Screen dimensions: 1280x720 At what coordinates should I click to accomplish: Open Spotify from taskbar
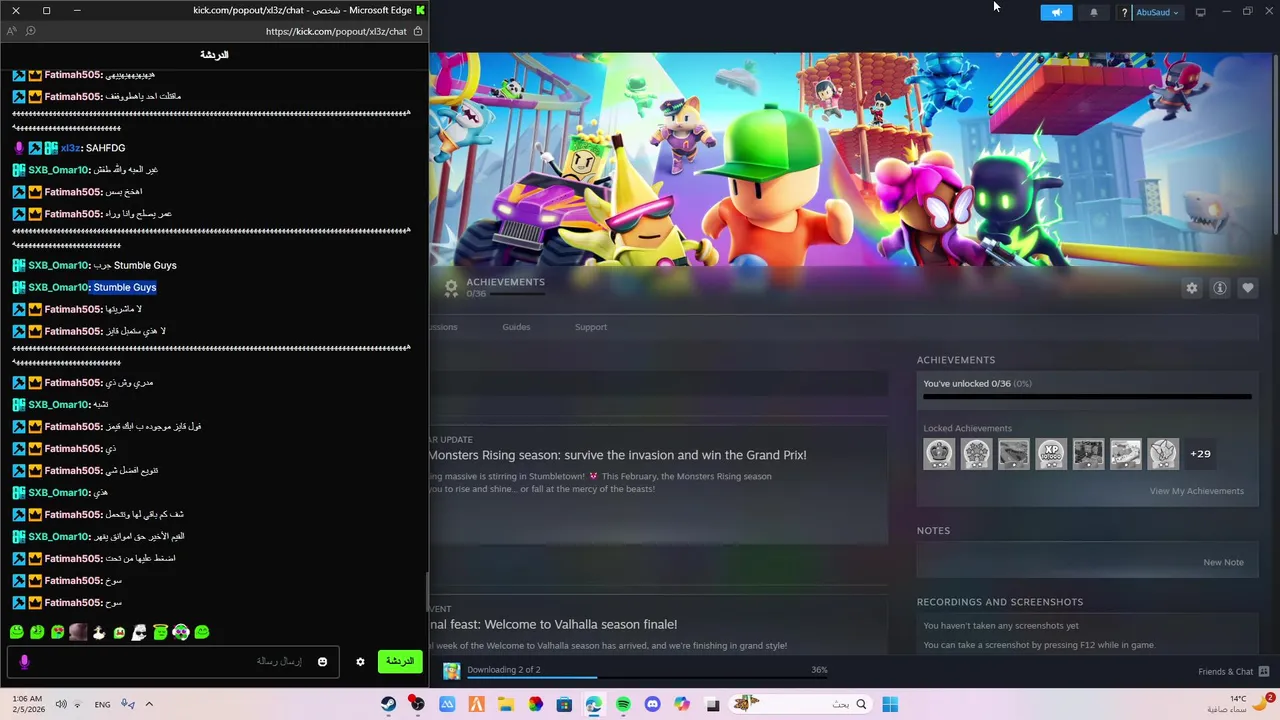(624, 704)
